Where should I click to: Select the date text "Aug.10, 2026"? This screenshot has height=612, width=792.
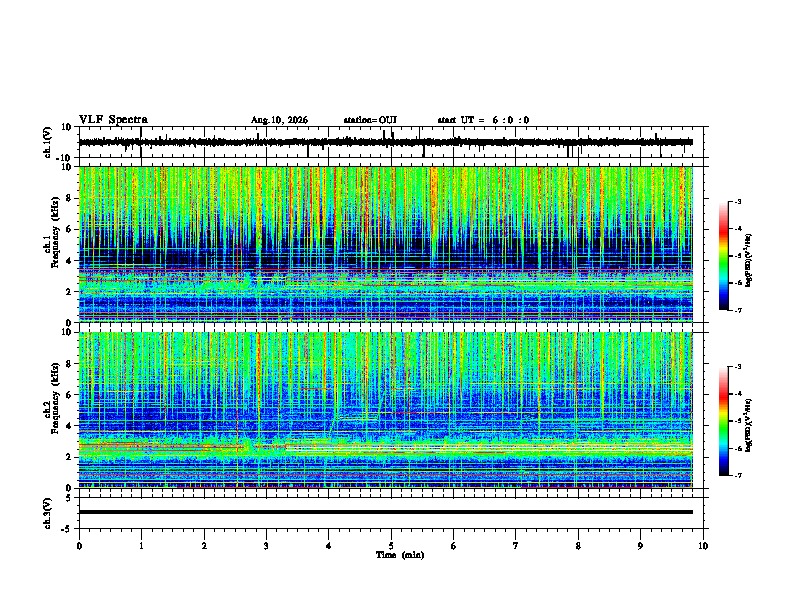279,120
